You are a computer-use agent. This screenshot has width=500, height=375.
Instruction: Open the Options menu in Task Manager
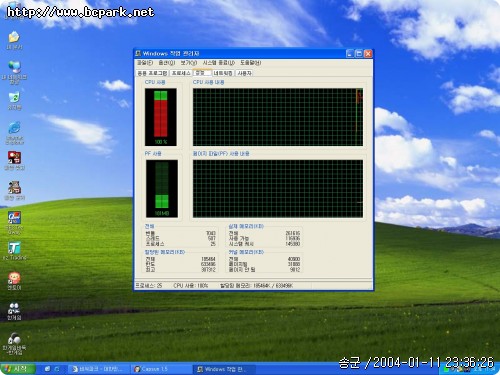click(x=166, y=63)
